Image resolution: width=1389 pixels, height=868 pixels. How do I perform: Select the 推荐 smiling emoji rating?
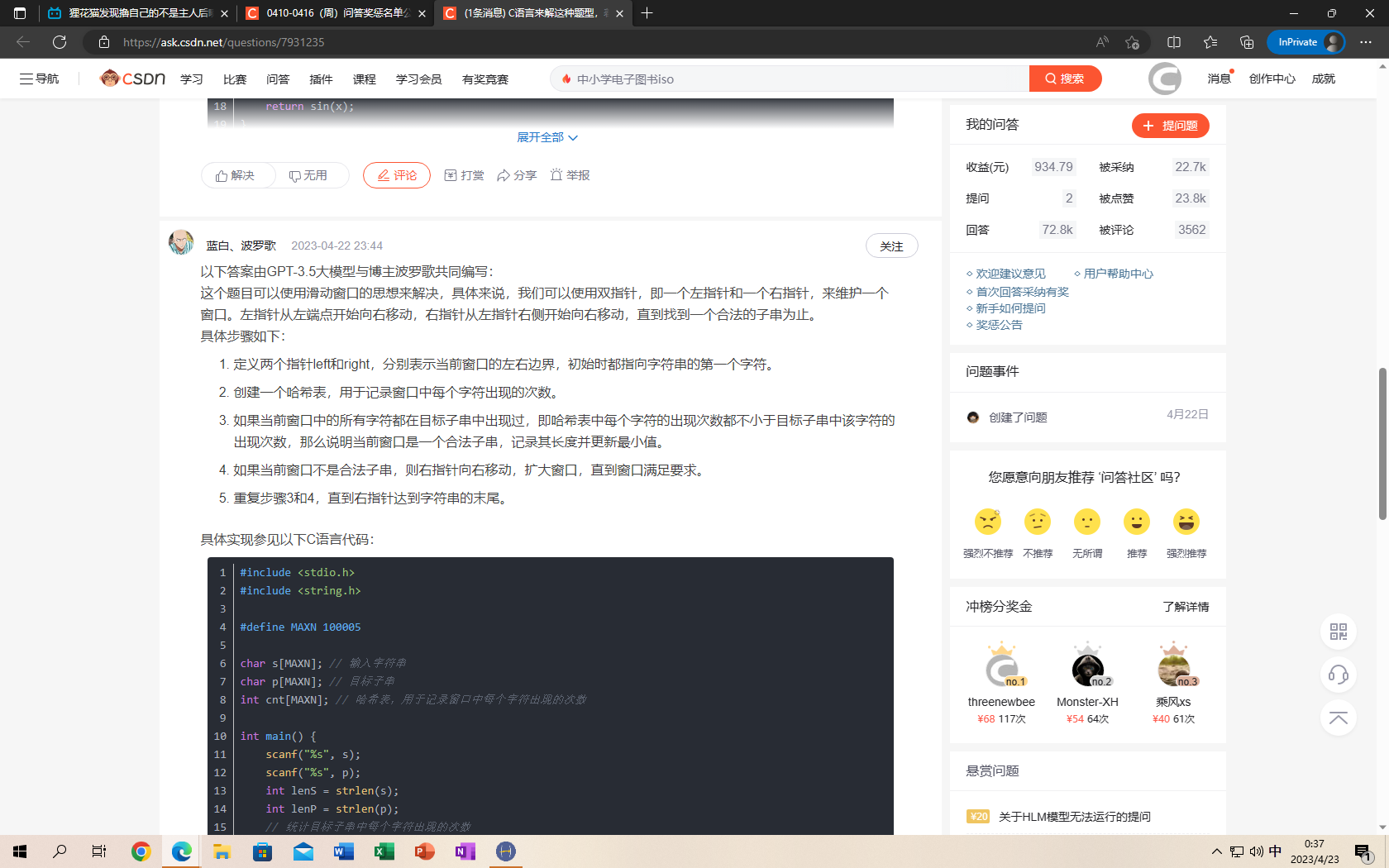click(x=1137, y=522)
